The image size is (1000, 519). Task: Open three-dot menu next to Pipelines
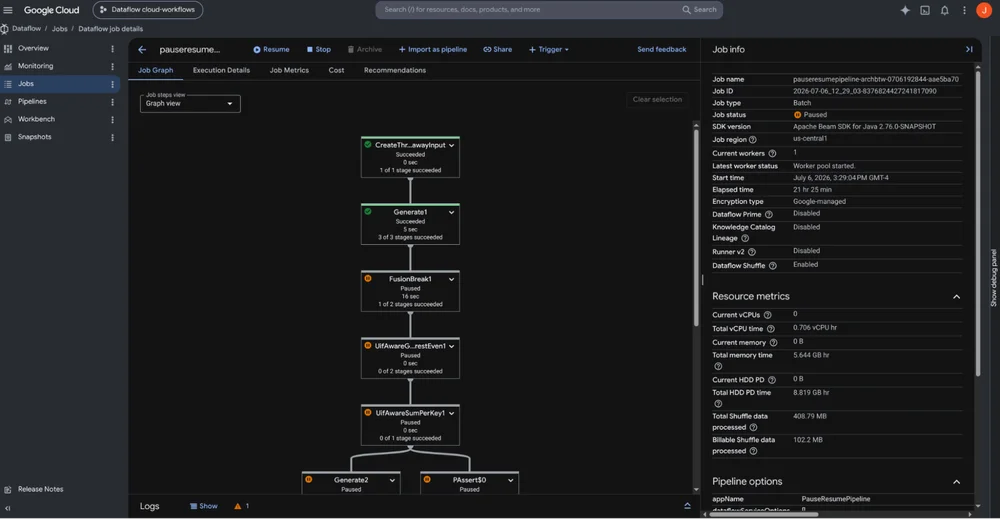click(x=112, y=102)
